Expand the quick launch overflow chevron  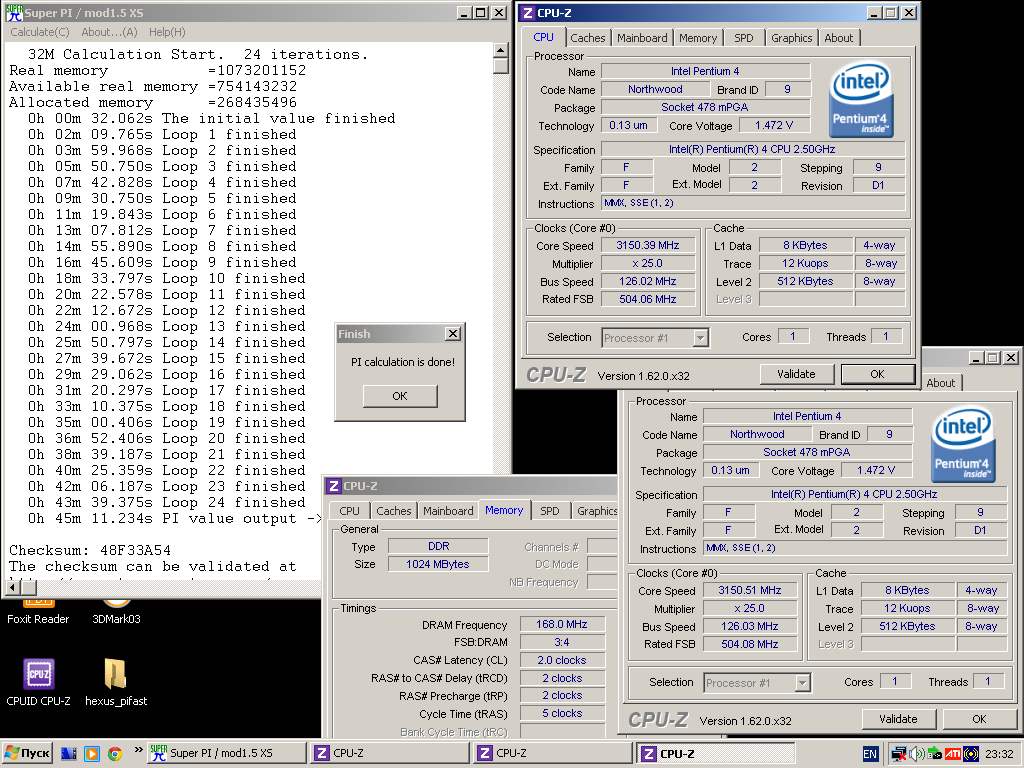(138, 750)
